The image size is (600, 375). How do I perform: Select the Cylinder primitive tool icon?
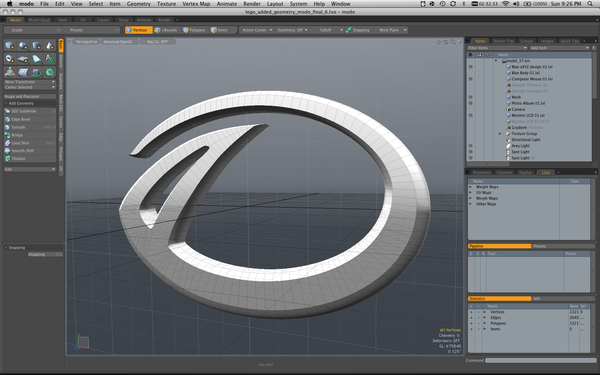(x=36, y=46)
